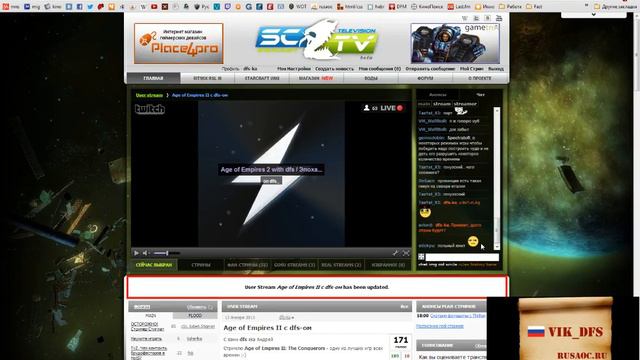Select the REAL STREAMS tab
The width and height of the screenshot is (640, 360).
(341, 265)
